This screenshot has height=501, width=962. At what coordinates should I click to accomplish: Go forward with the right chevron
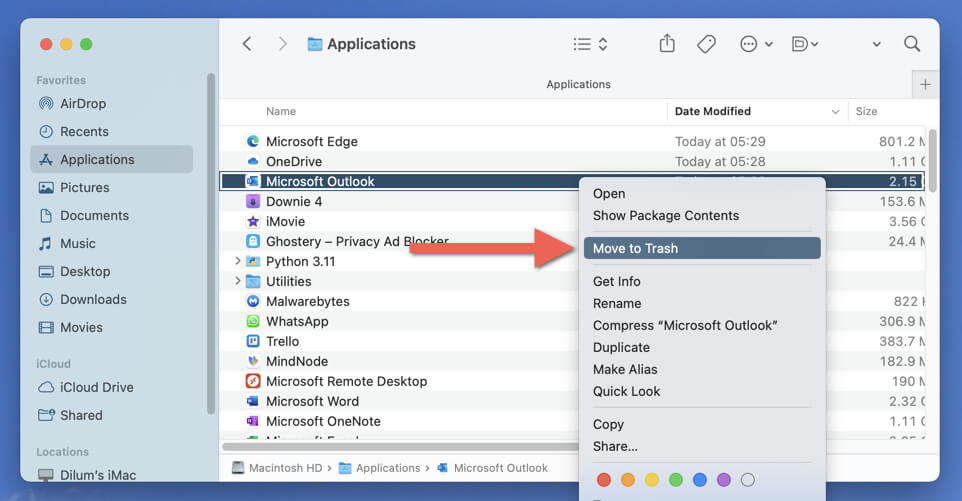(x=282, y=44)
